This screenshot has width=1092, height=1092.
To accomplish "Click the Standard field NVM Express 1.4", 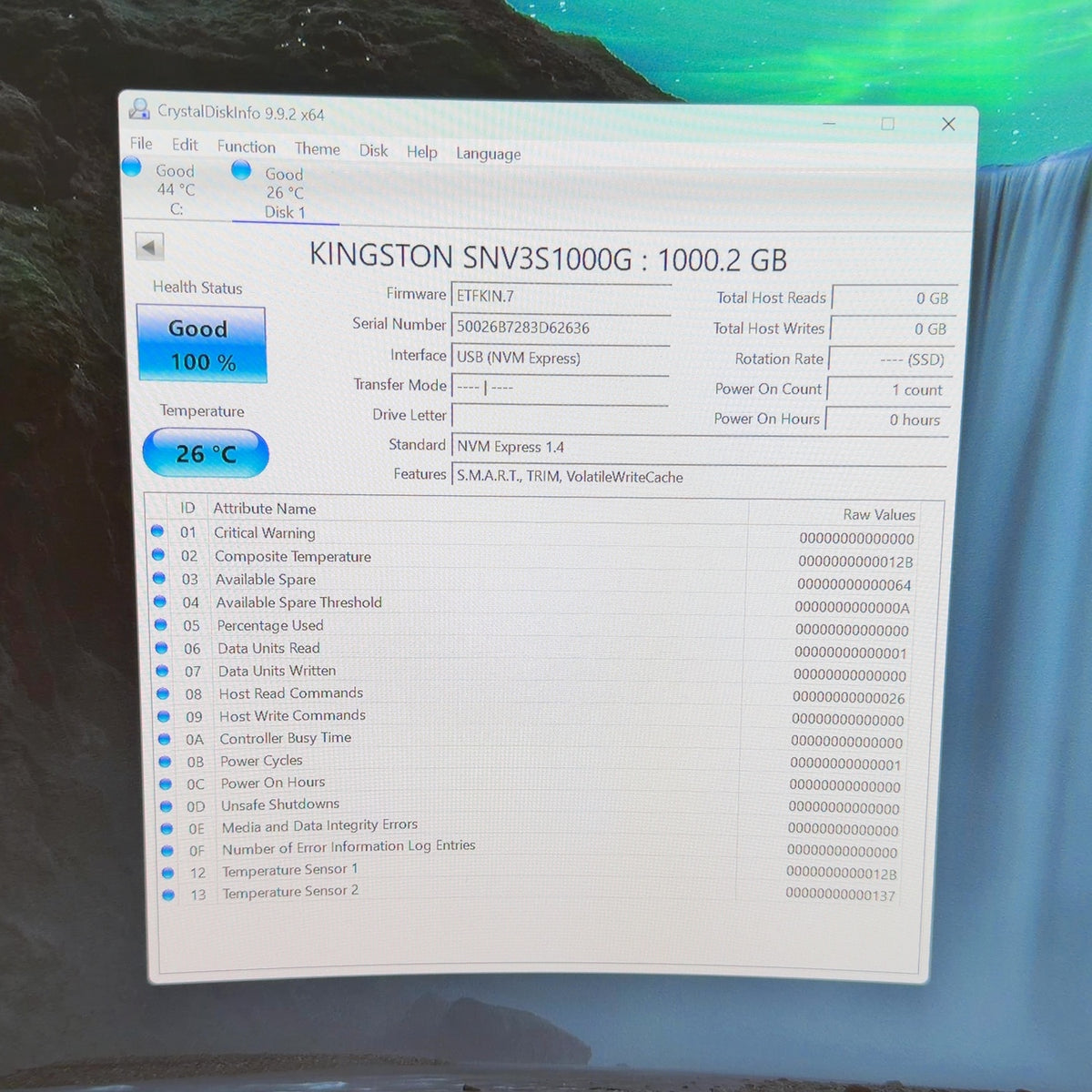I will click(x=700, y=447).
